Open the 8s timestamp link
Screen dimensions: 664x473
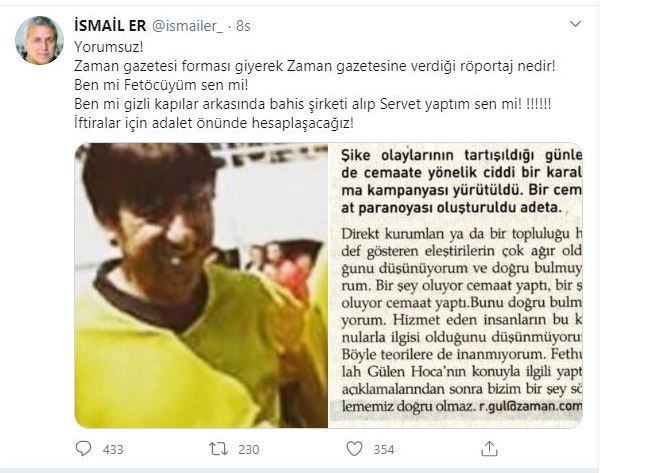[x=243, y=26]
